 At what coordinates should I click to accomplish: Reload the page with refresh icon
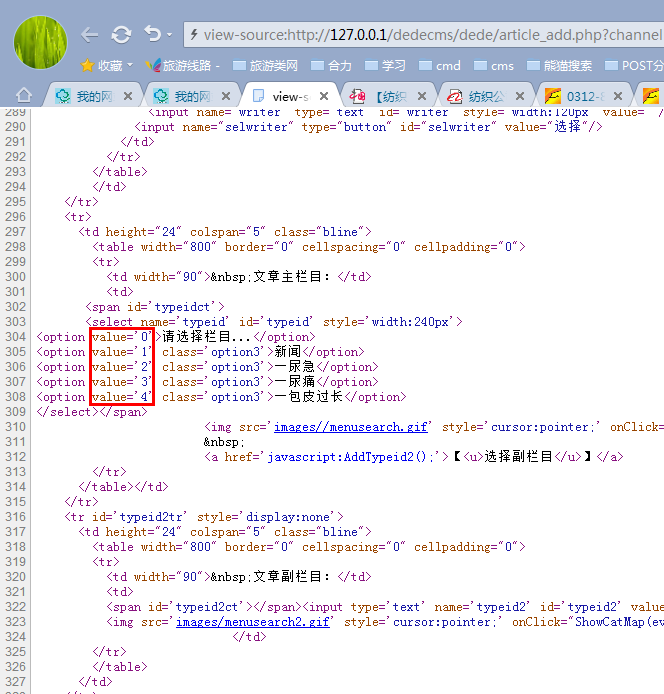(x=121, y=35)
